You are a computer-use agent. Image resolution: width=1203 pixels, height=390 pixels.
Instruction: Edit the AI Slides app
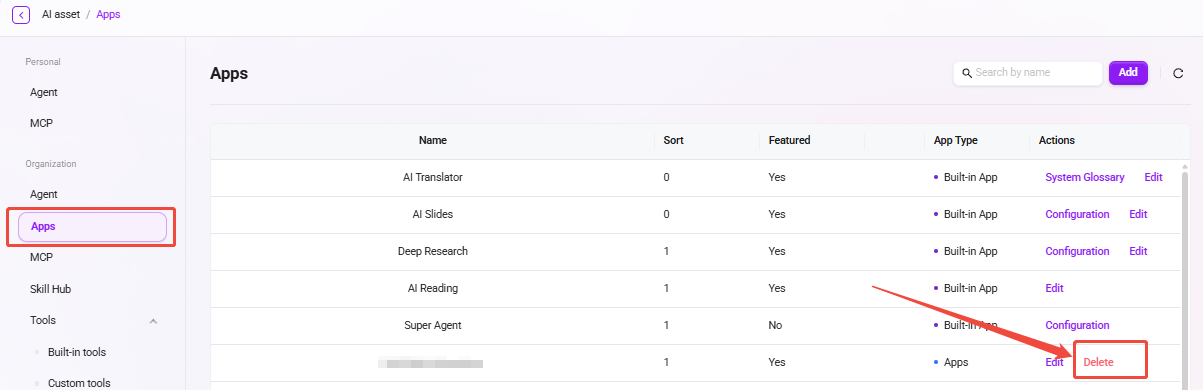tap(1138, 214)
